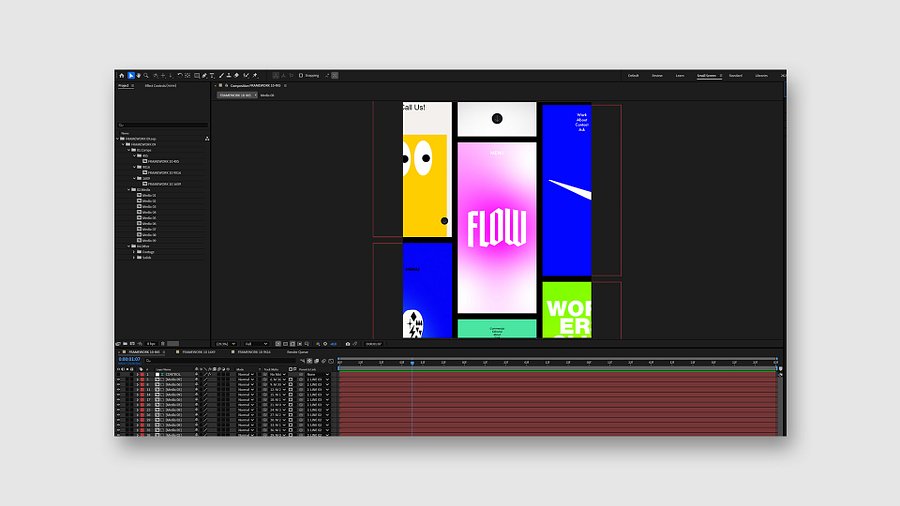Click the 8 bpc color depth button
This screenshot has height=506, width=900.
(151, 344)
